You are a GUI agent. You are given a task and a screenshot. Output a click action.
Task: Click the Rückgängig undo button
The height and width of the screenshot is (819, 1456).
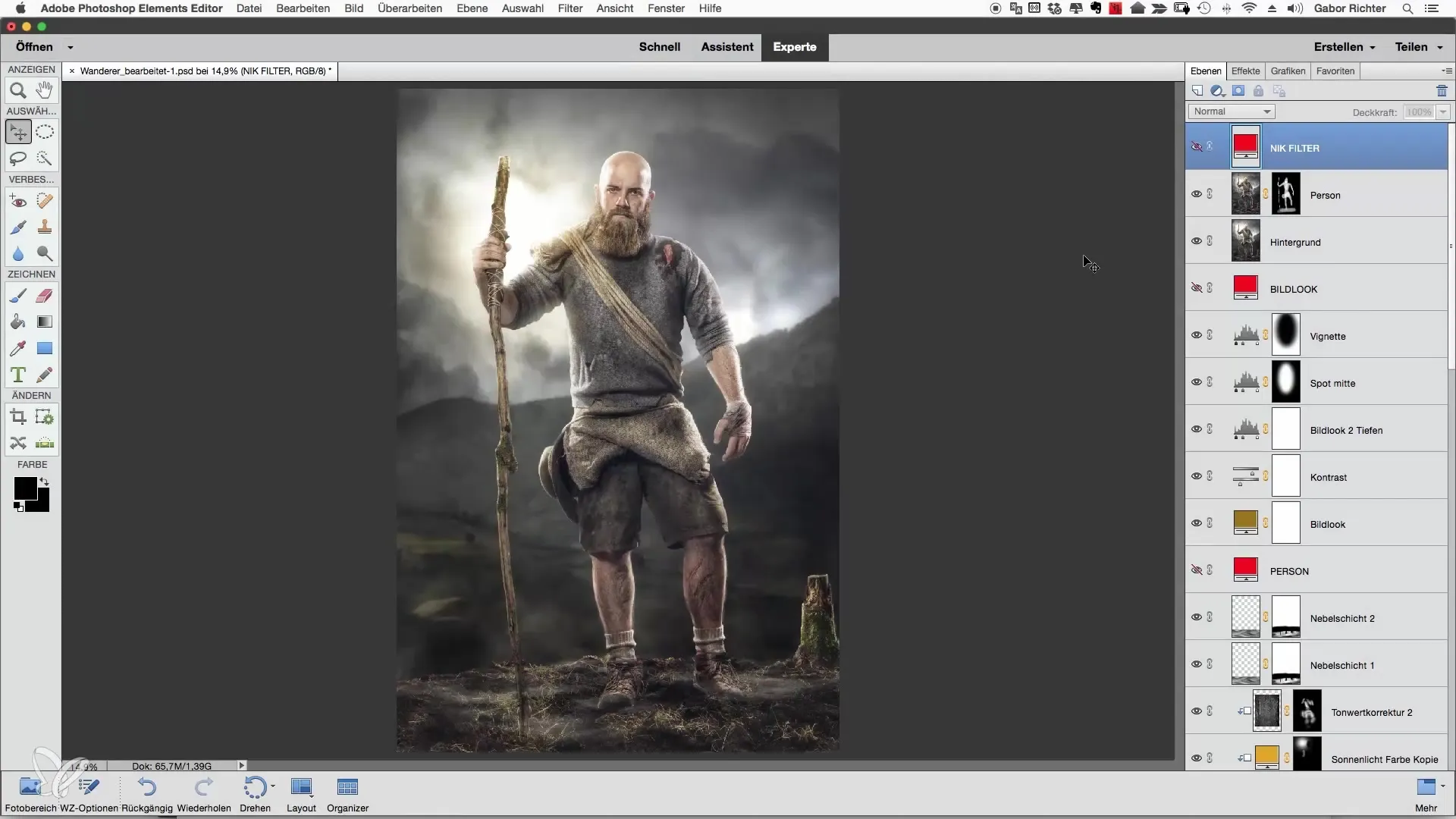pyautogui.click(x=147, y=794)
